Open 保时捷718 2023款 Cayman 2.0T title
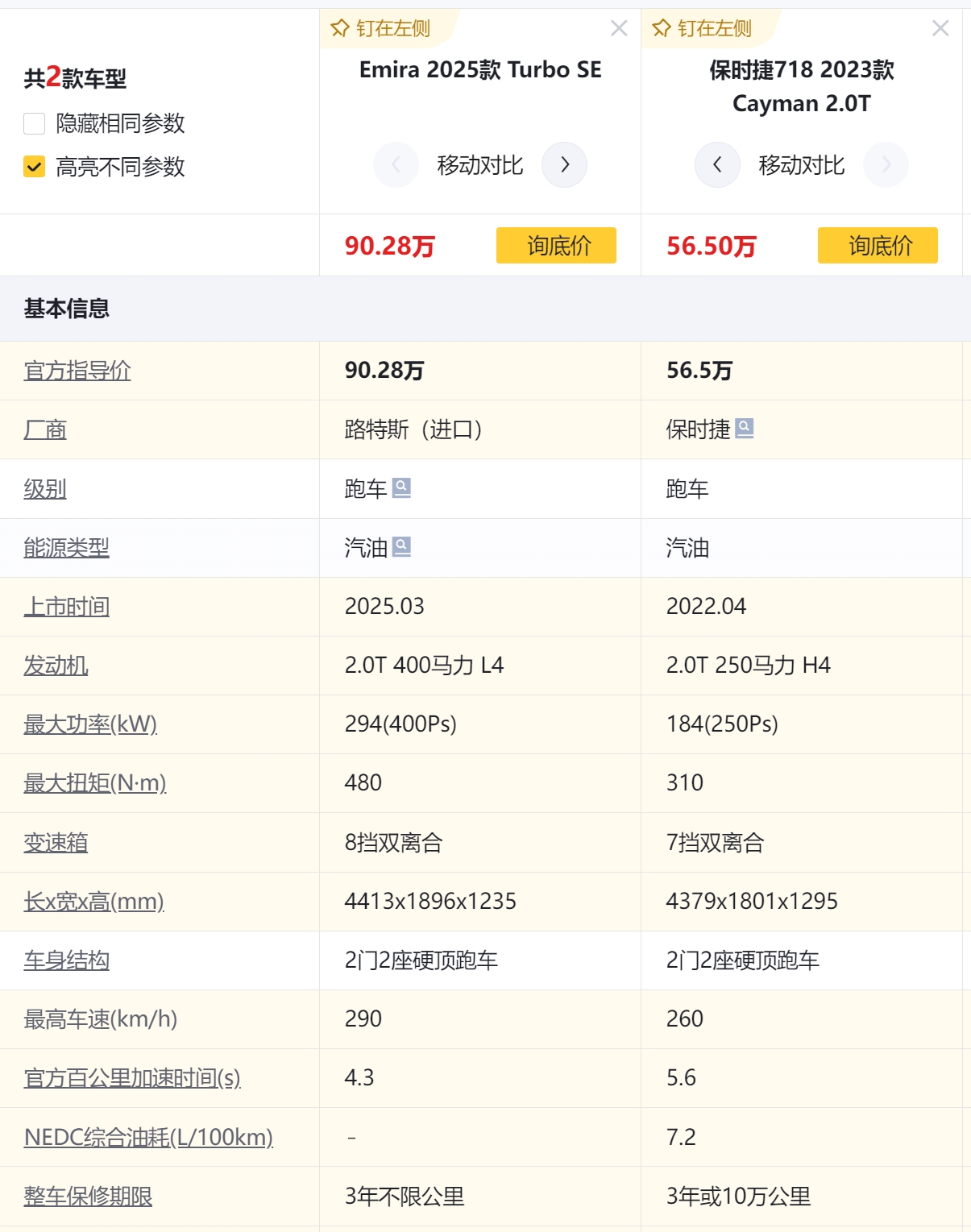 coord(802,86)
